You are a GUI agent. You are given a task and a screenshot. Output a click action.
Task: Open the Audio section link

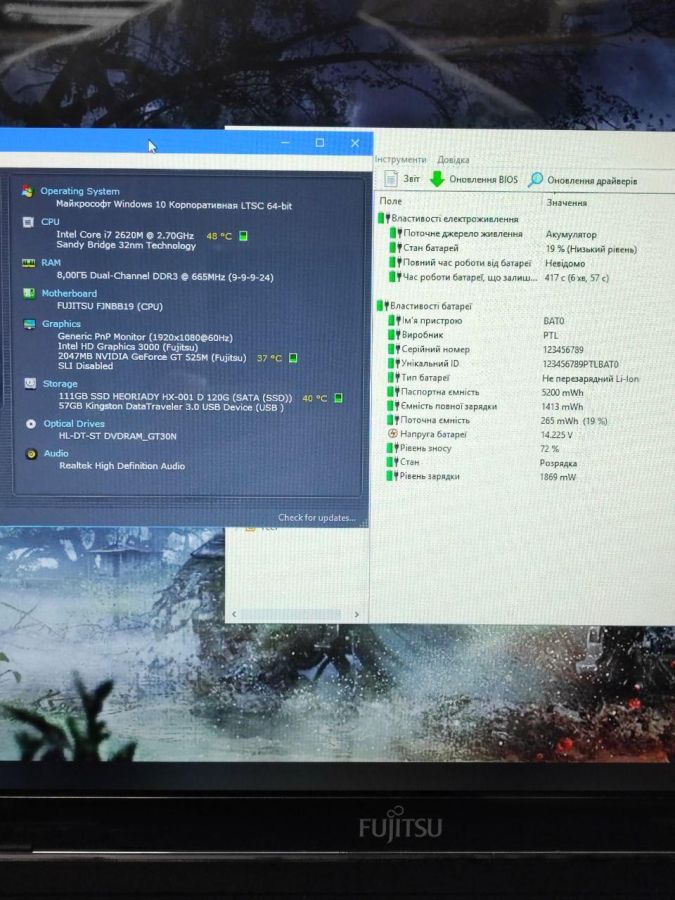[56, 453]
